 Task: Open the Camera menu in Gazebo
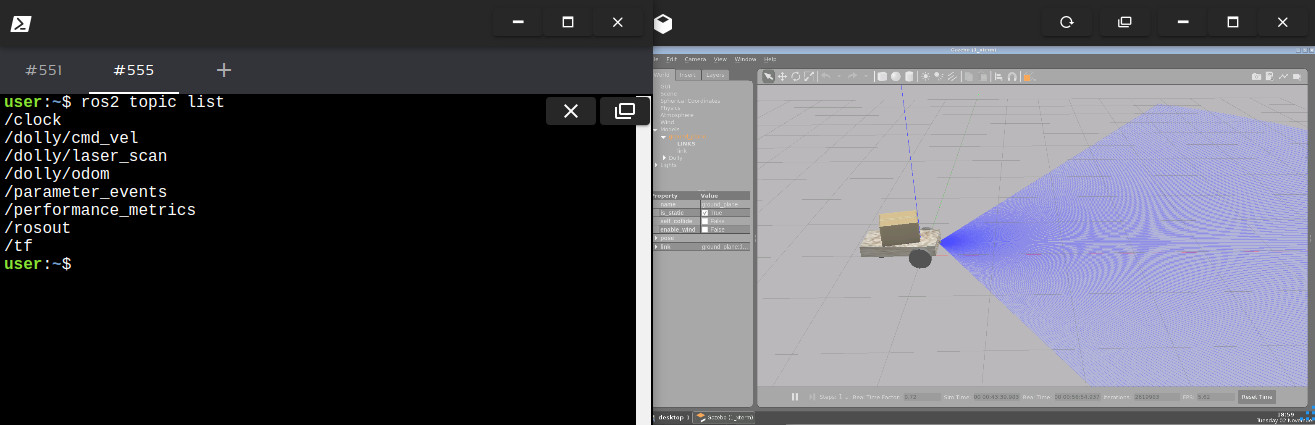click(695, 59)
